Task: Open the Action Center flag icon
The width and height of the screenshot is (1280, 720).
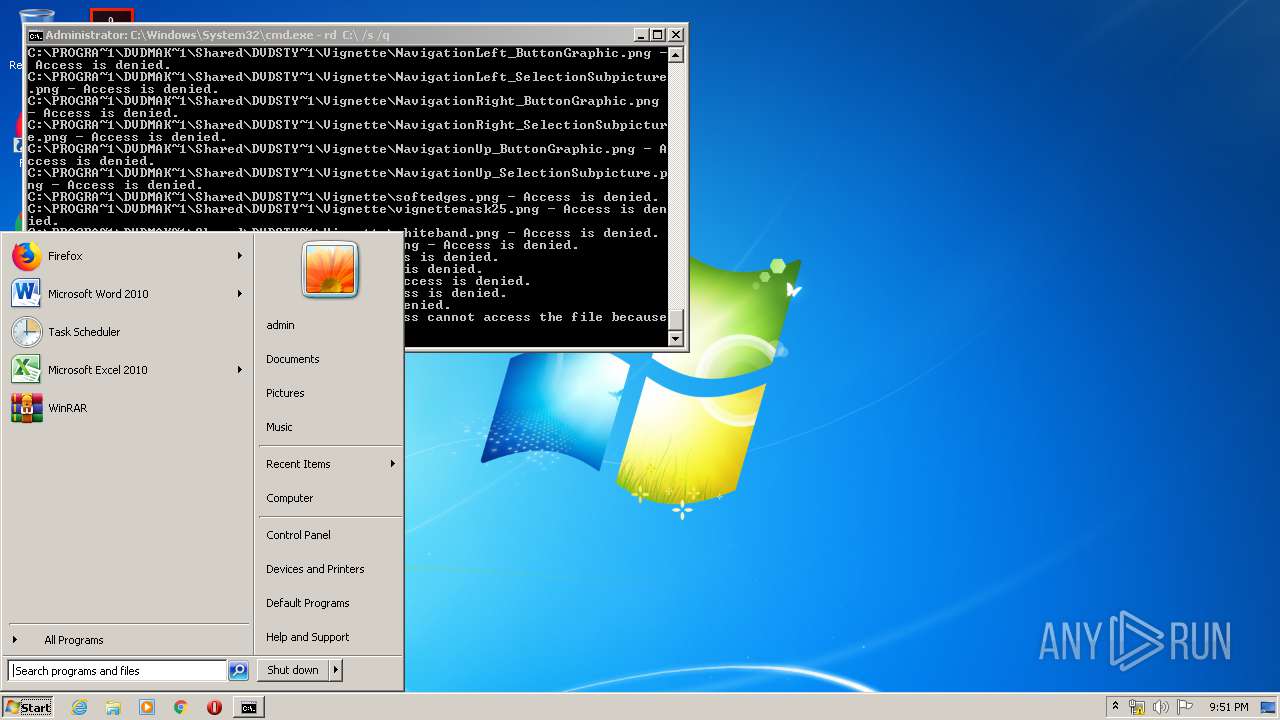Action: tap(1185, 707)
